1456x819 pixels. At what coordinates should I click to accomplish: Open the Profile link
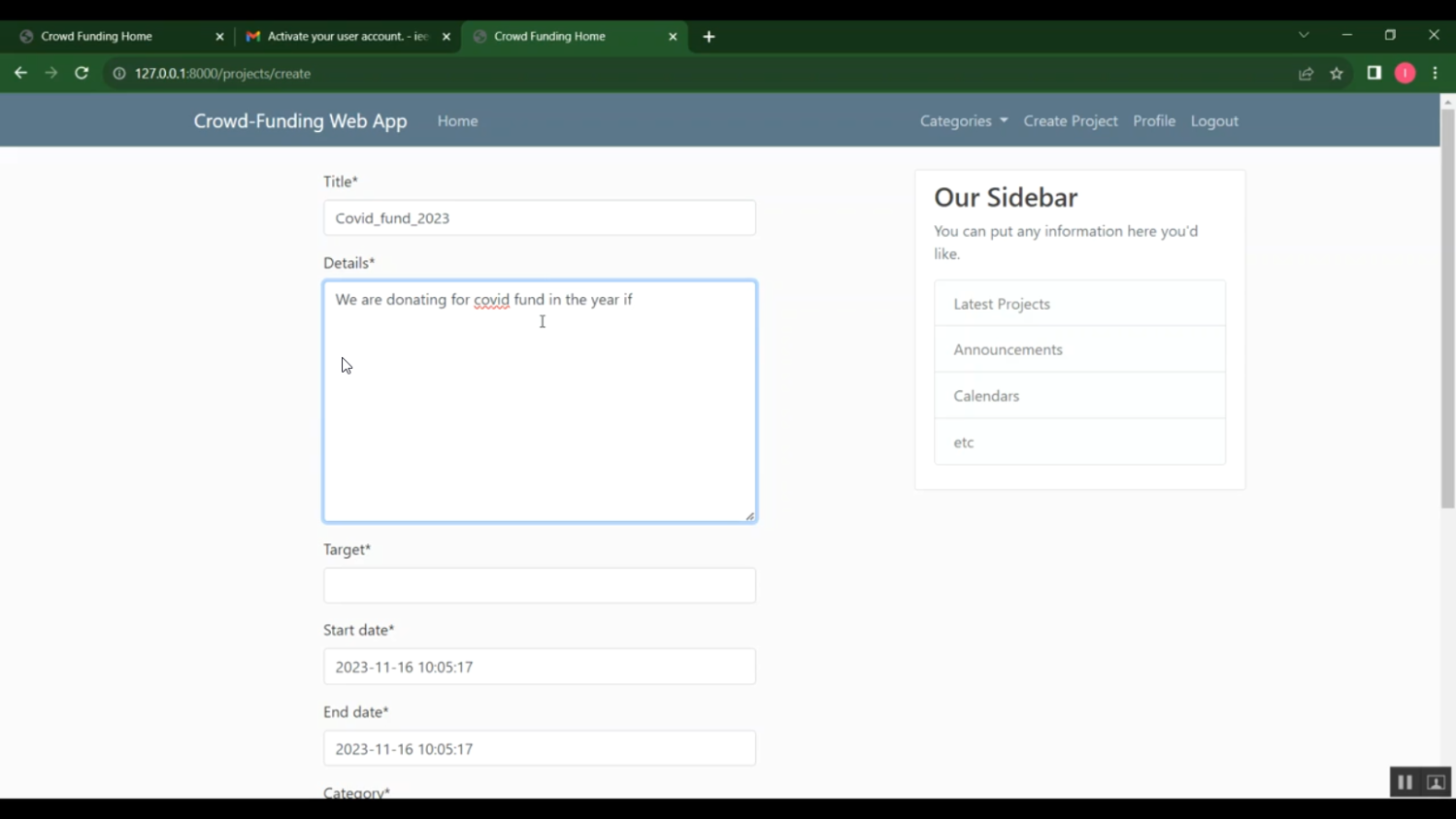pos(1153,121)
